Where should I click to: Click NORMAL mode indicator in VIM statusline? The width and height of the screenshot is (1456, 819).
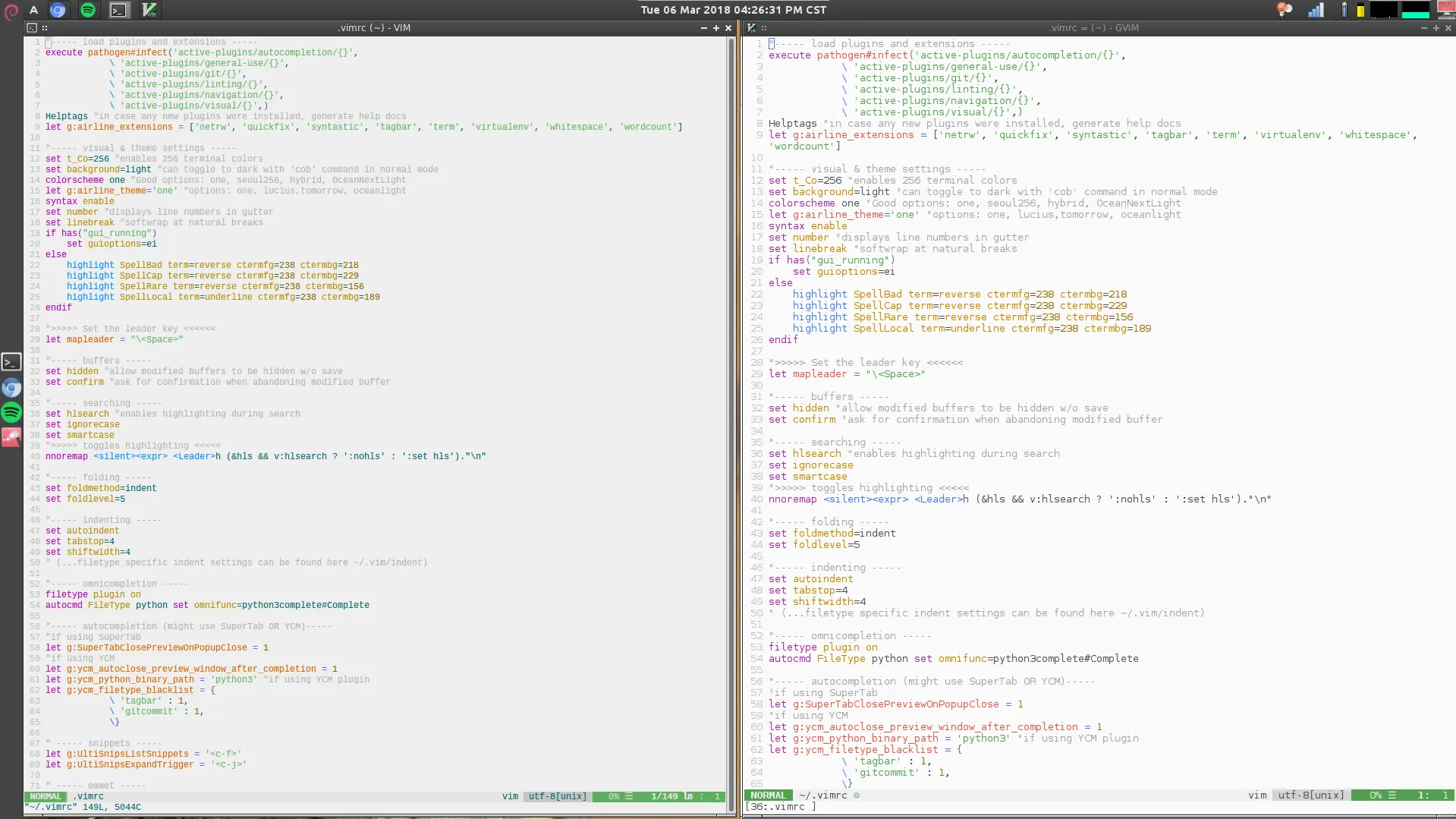[x=46, y=796]
